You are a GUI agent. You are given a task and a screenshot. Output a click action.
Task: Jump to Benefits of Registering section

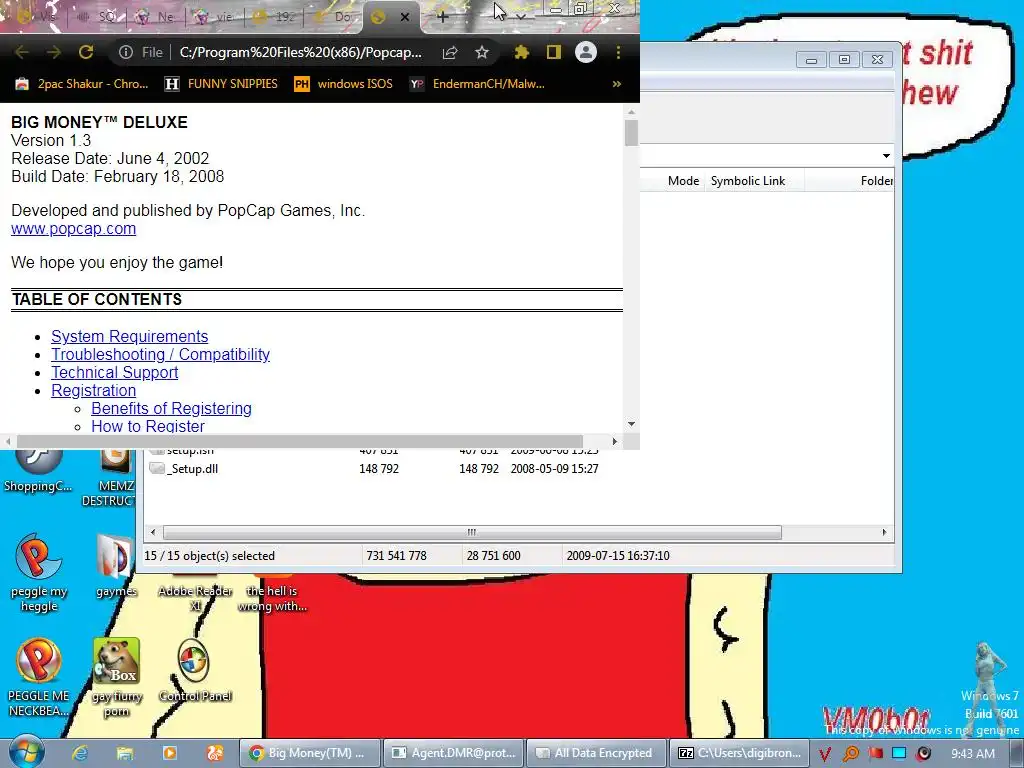(x=171, y=408)
